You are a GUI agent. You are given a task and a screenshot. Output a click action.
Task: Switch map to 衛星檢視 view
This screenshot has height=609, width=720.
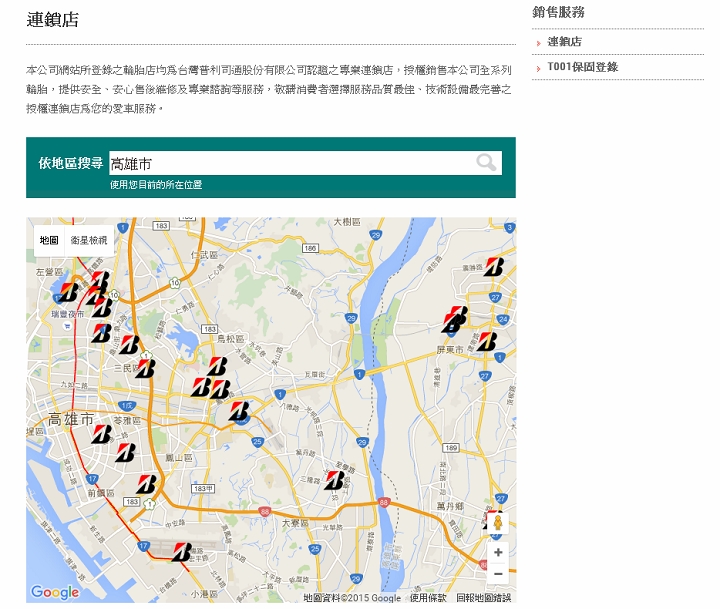click(x=89, y=240)
